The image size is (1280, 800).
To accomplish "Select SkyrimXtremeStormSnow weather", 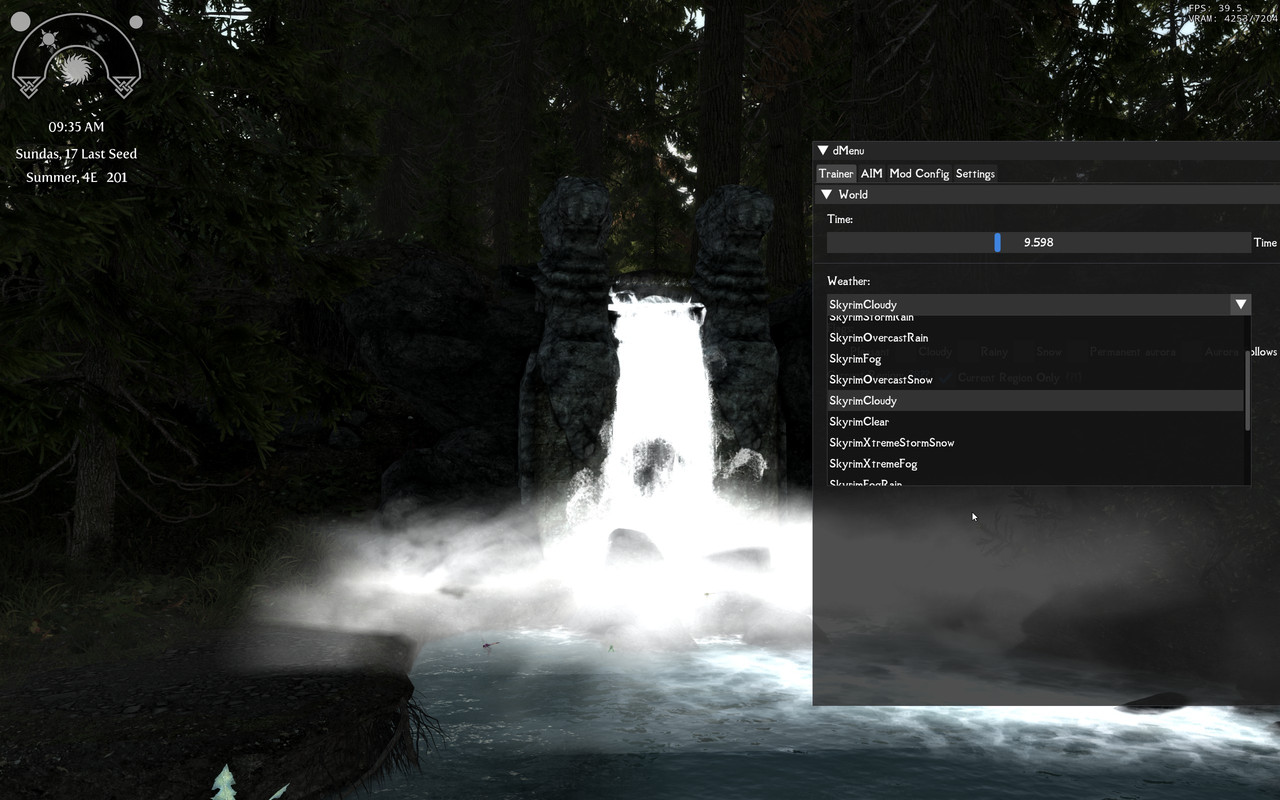I will click(x=1035, y=443).
